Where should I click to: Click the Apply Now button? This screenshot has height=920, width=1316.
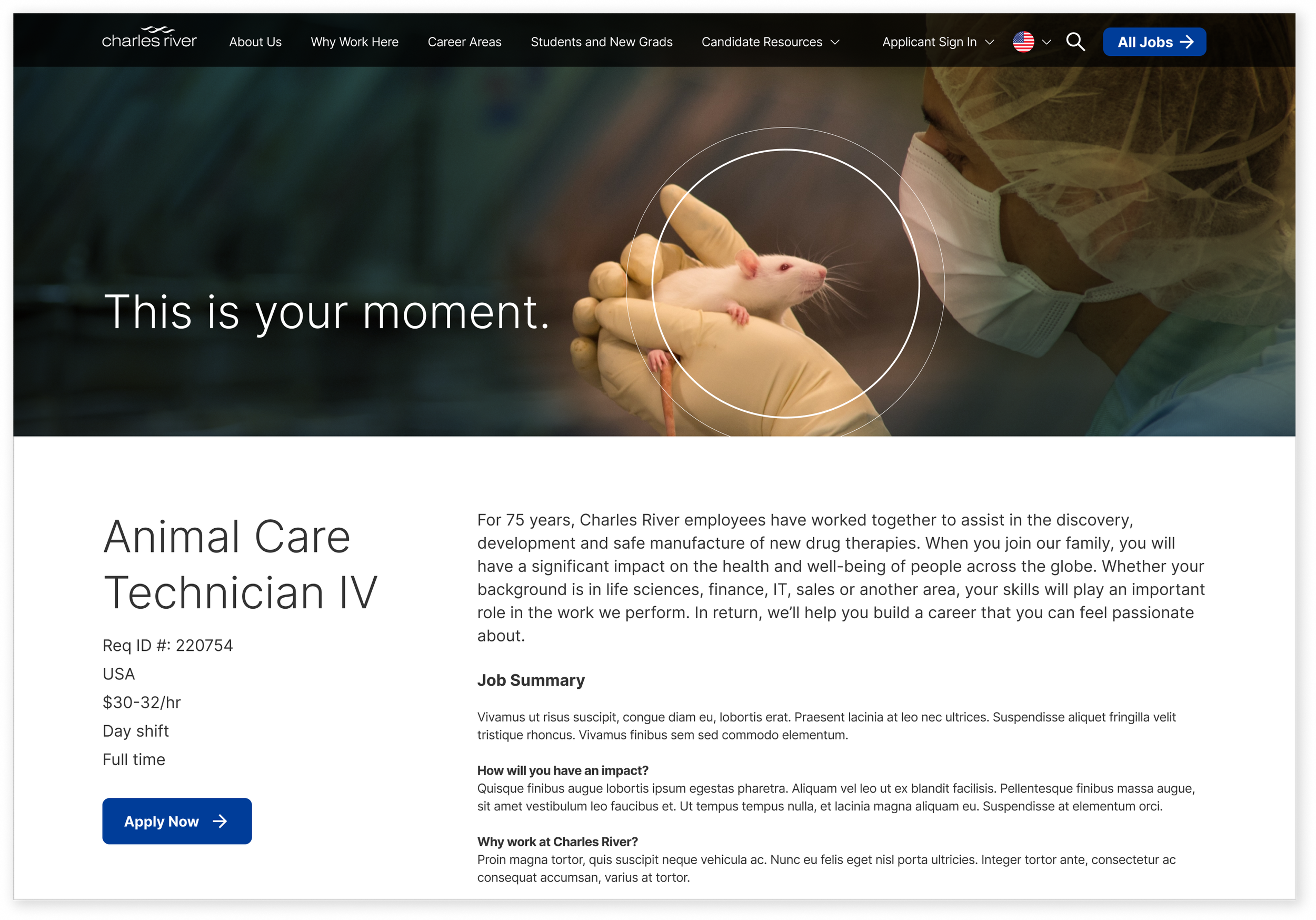point(177,822)
